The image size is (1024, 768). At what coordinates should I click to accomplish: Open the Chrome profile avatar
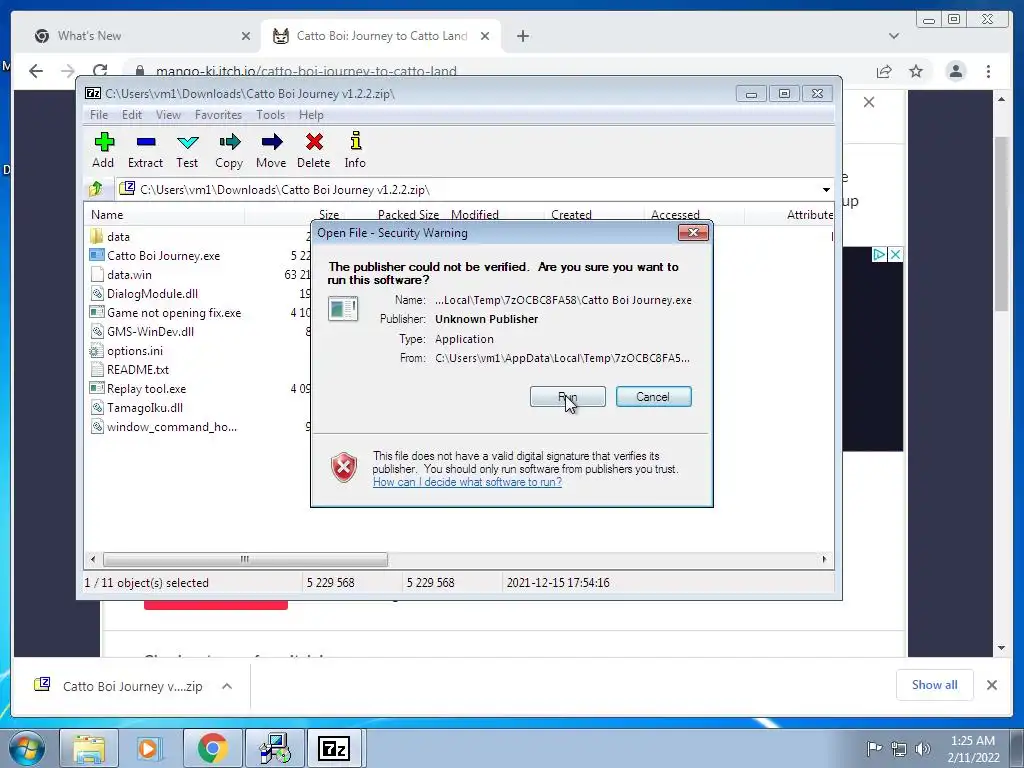tap(955, 71)
